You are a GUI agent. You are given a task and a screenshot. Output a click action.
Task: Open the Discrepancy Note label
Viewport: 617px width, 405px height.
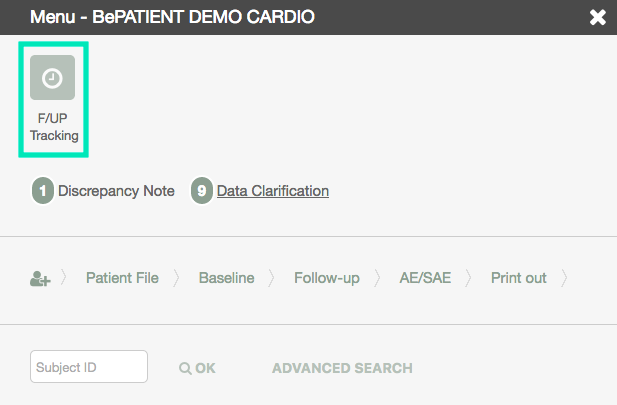116,191
